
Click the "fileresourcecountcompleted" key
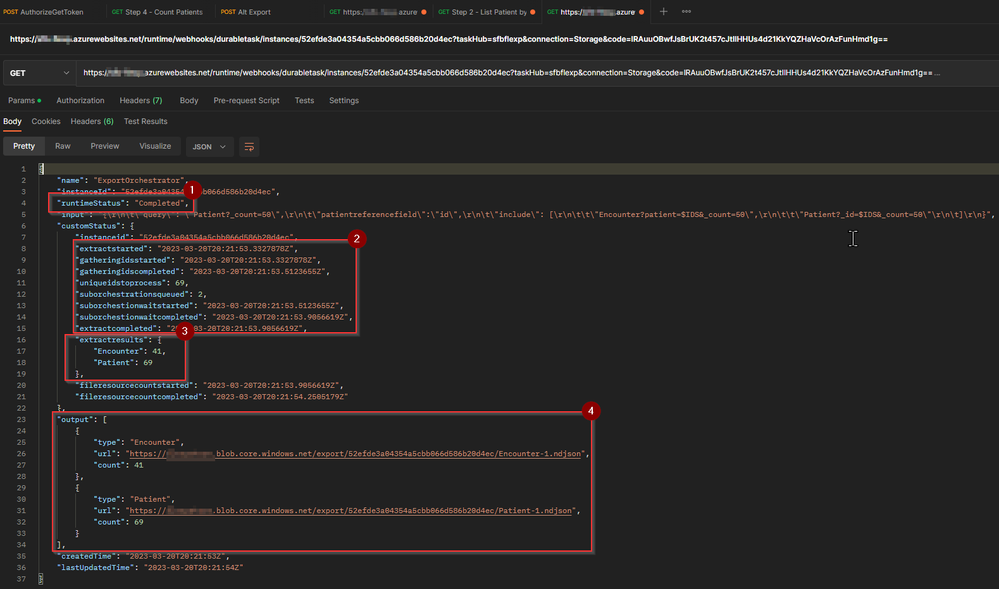click(139, 397)
